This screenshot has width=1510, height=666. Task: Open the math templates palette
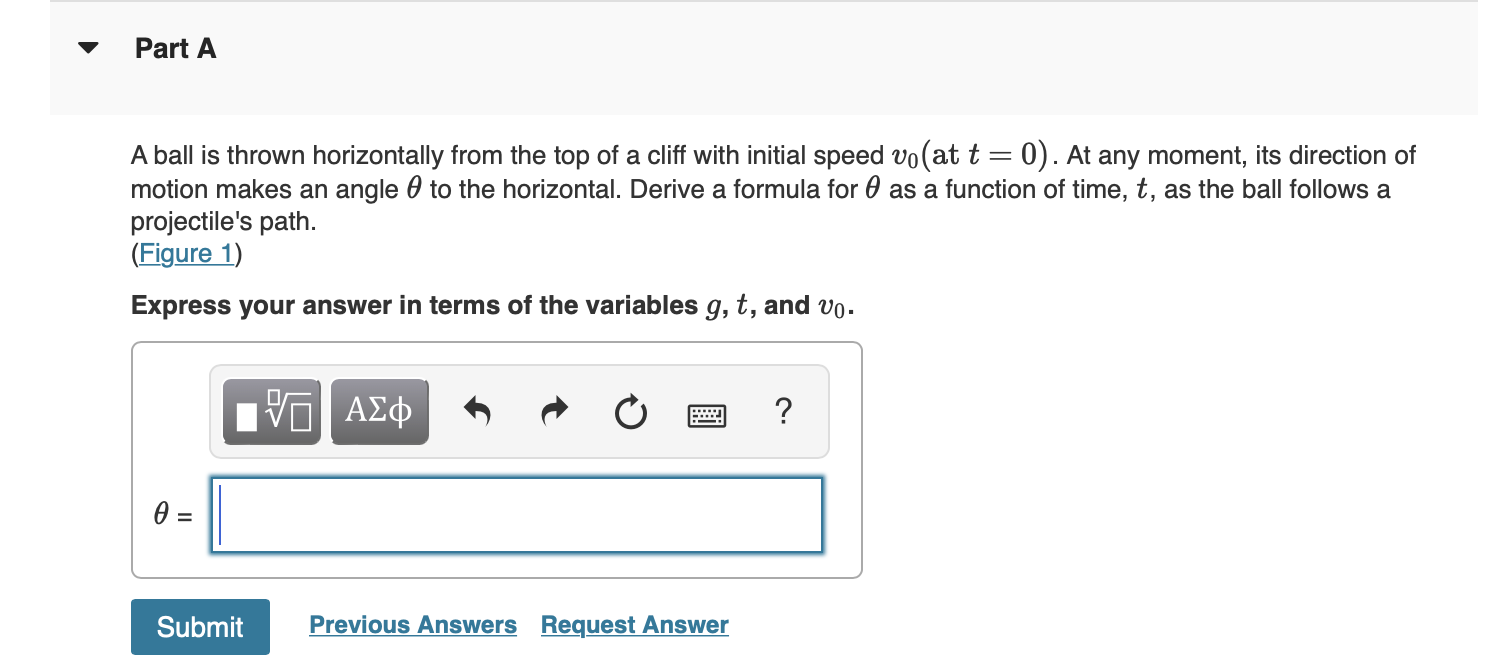[x=269, y=410]
